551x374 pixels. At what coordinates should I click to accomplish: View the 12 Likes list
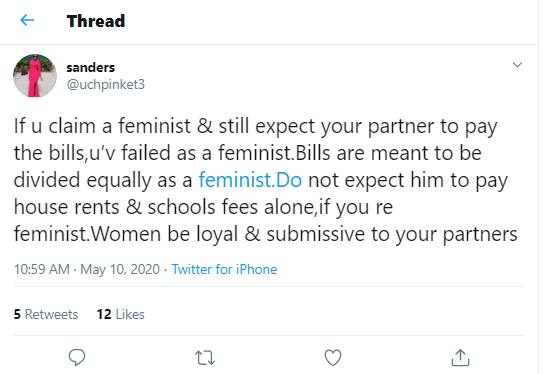click(x=121, y=314)
